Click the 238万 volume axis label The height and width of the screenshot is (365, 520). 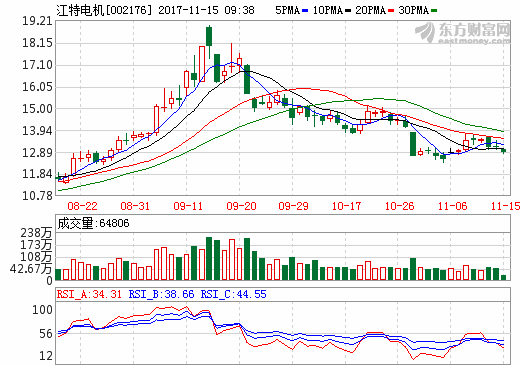[x=36, y=233]
